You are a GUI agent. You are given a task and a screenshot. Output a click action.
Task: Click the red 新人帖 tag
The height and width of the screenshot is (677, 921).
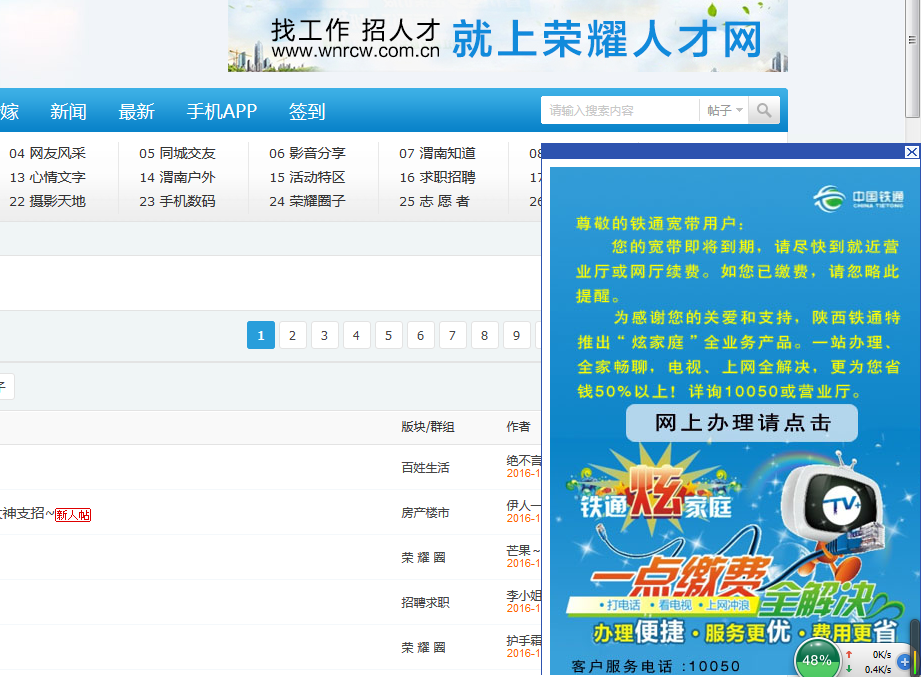(73, 515)
